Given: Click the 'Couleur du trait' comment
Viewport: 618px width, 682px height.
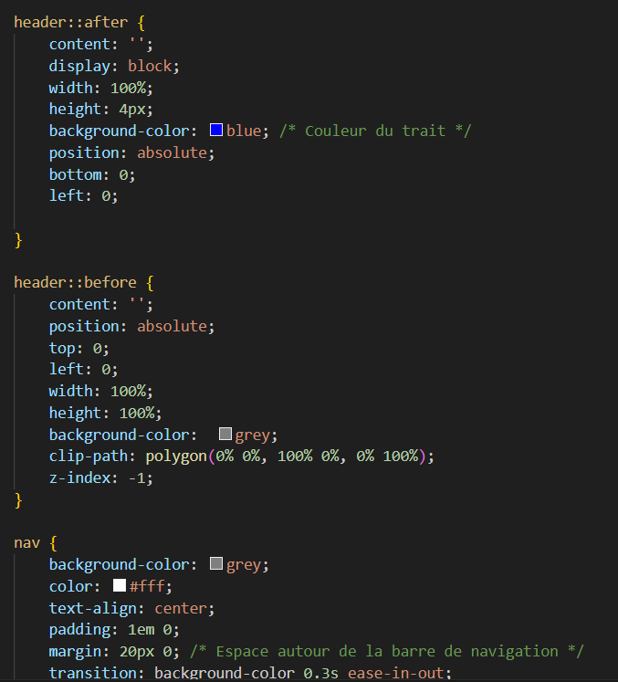Looking at the screenshot, I should [x=375, y=131].
